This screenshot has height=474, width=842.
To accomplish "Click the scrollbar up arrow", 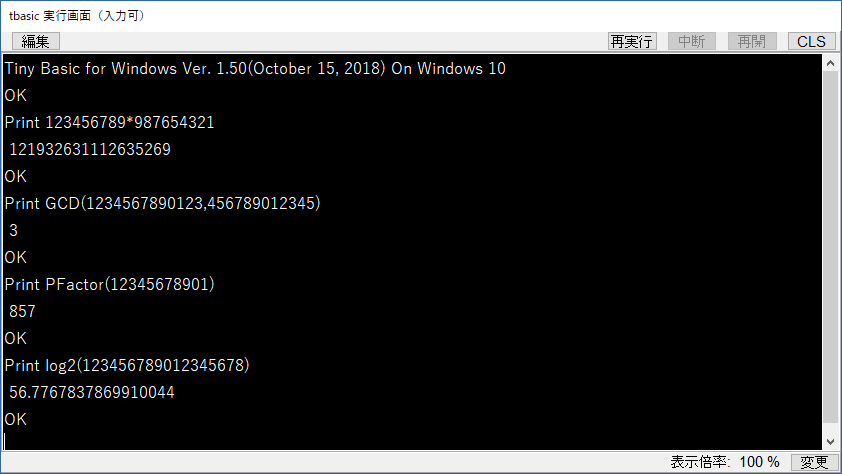I will [830, 63].
